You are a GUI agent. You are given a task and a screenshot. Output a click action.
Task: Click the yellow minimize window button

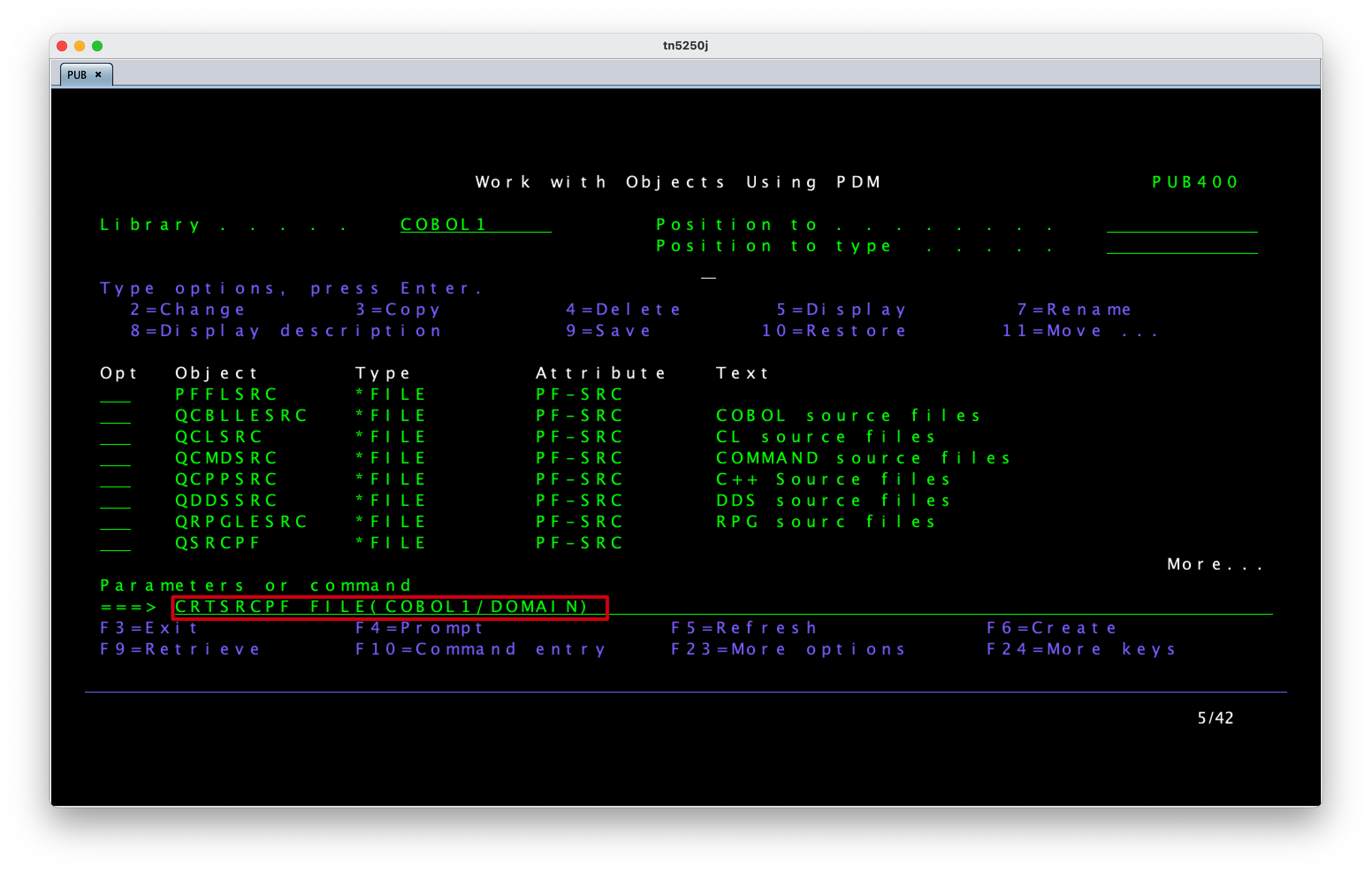coord(80,46)
